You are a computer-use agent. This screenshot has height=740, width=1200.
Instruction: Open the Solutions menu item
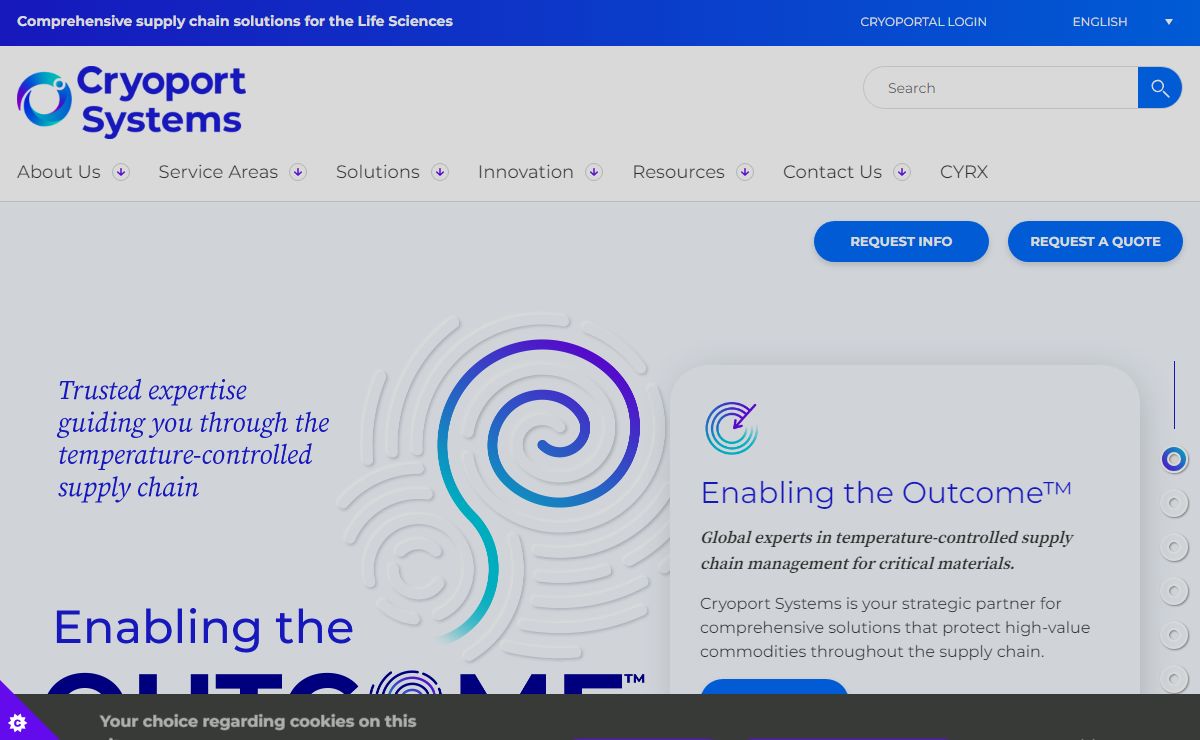tap(378, 172)
